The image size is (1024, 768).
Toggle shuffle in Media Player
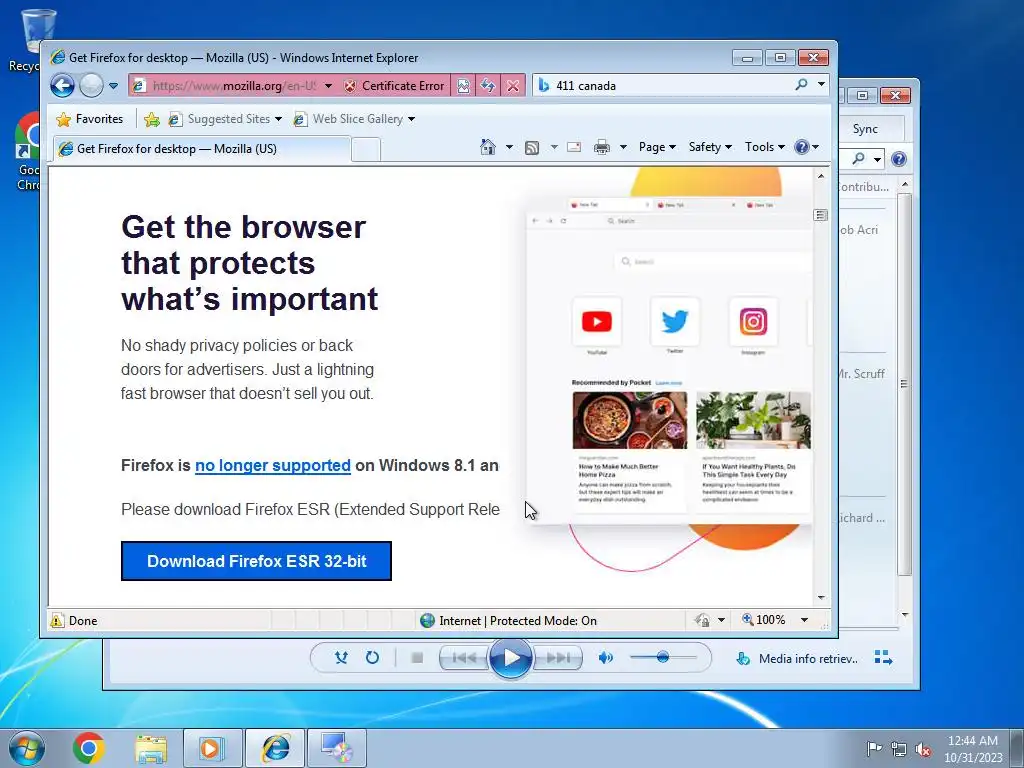pos(341,658)
